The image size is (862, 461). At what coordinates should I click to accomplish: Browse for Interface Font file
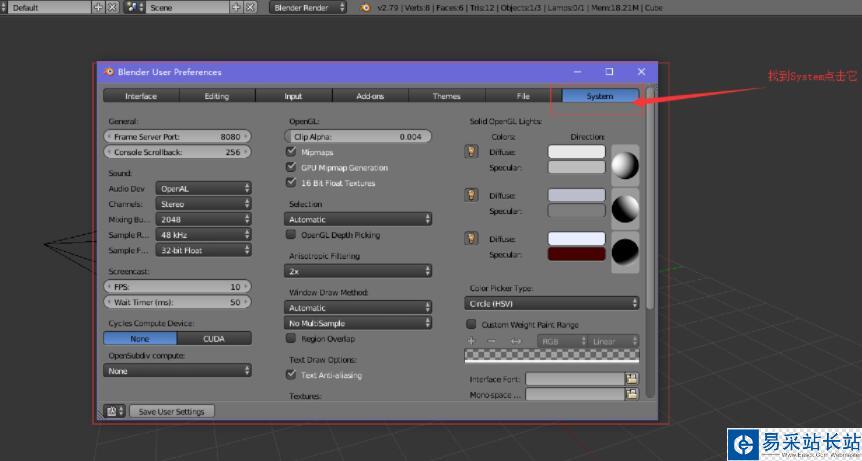click(632, 379)
